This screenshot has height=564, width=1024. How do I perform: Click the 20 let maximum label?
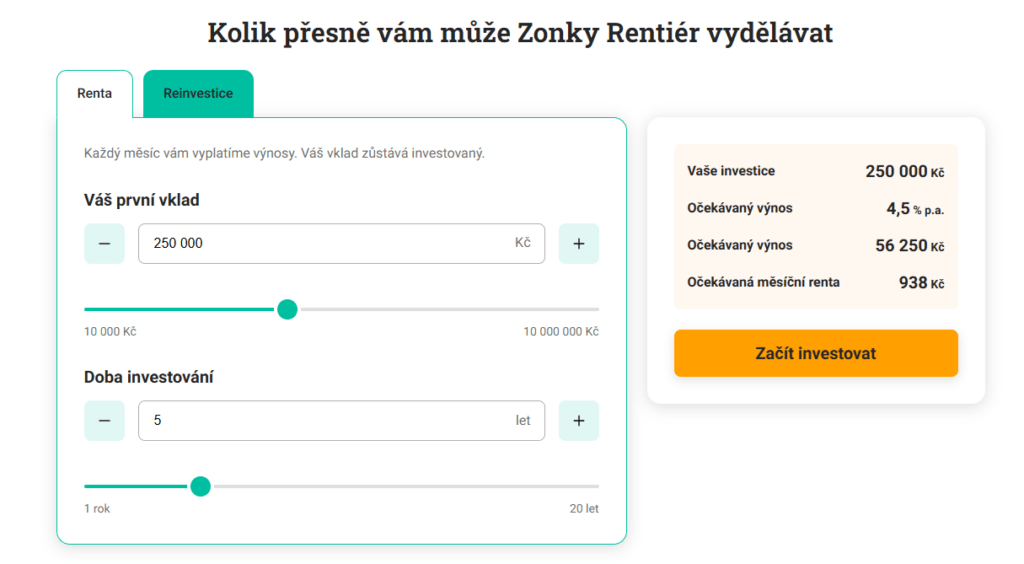click(x=584, y=509)
